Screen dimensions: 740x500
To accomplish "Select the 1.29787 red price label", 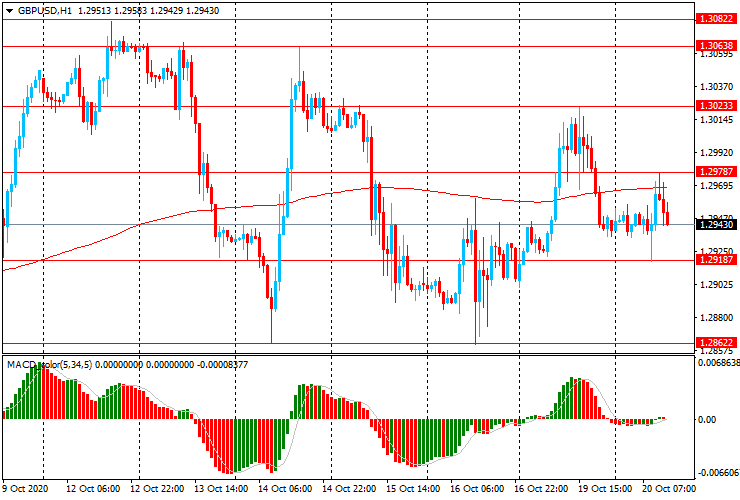I will click(x=716, y=172).
